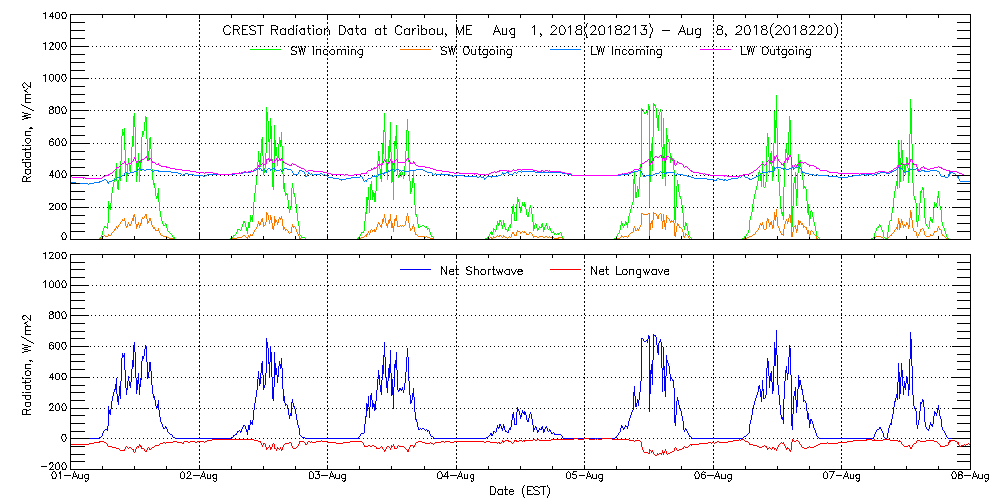Click the 05-Aug x-axis tick label
The image size is (1000, 500).
tap(585, 476)
